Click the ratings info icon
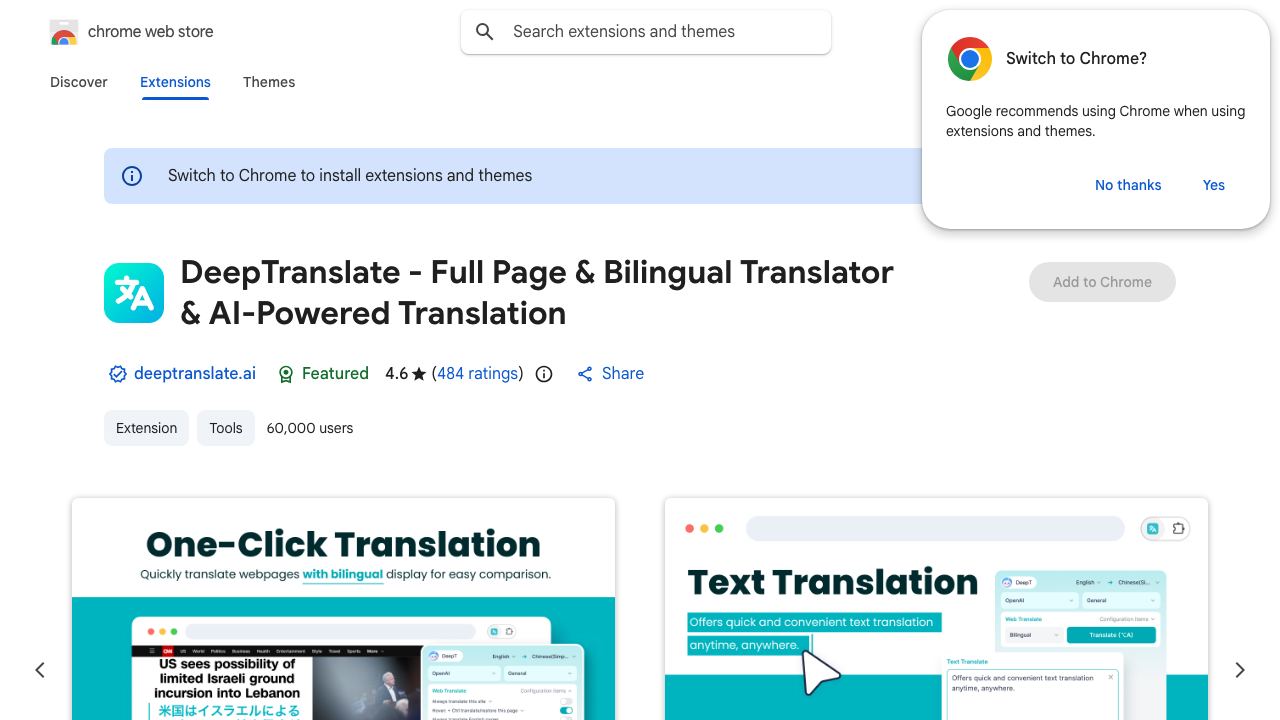 point(544,374)
